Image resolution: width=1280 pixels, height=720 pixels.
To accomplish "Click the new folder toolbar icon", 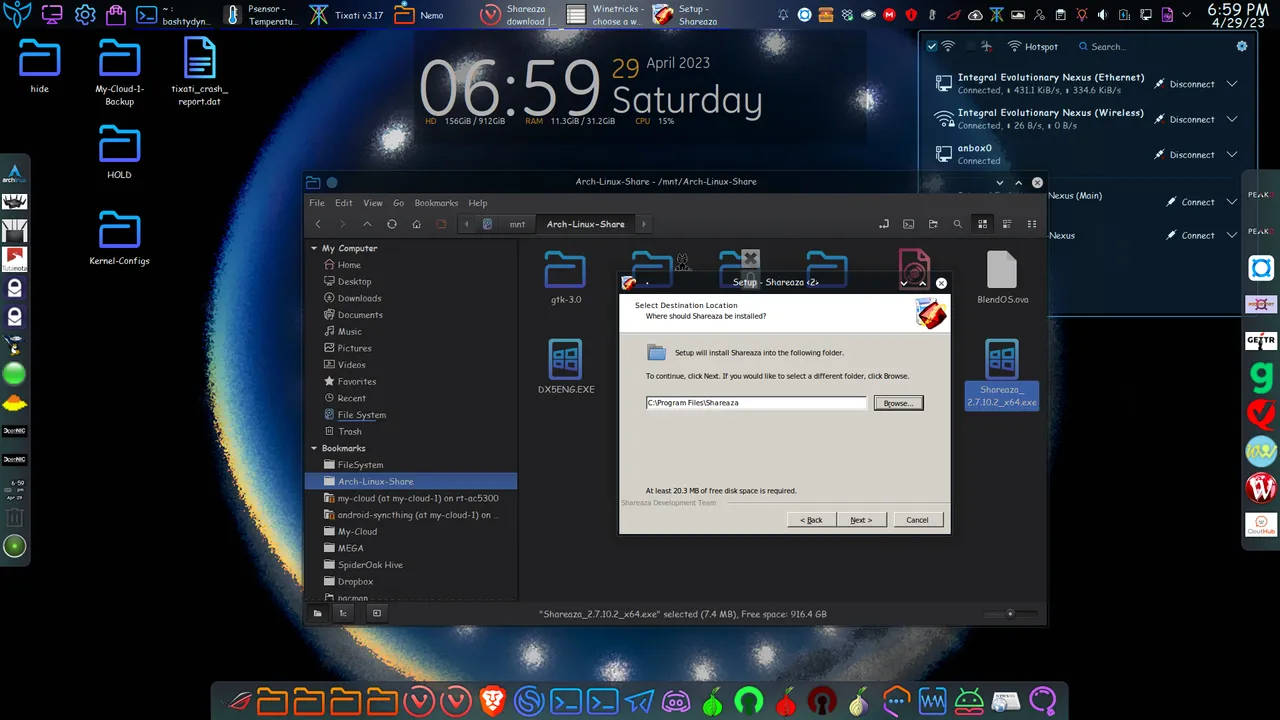I will [933, 224].
